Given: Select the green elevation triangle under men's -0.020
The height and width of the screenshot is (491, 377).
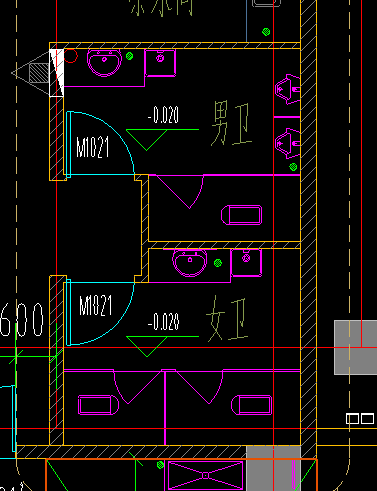Looking at the screenshot, I should point(147,140).
